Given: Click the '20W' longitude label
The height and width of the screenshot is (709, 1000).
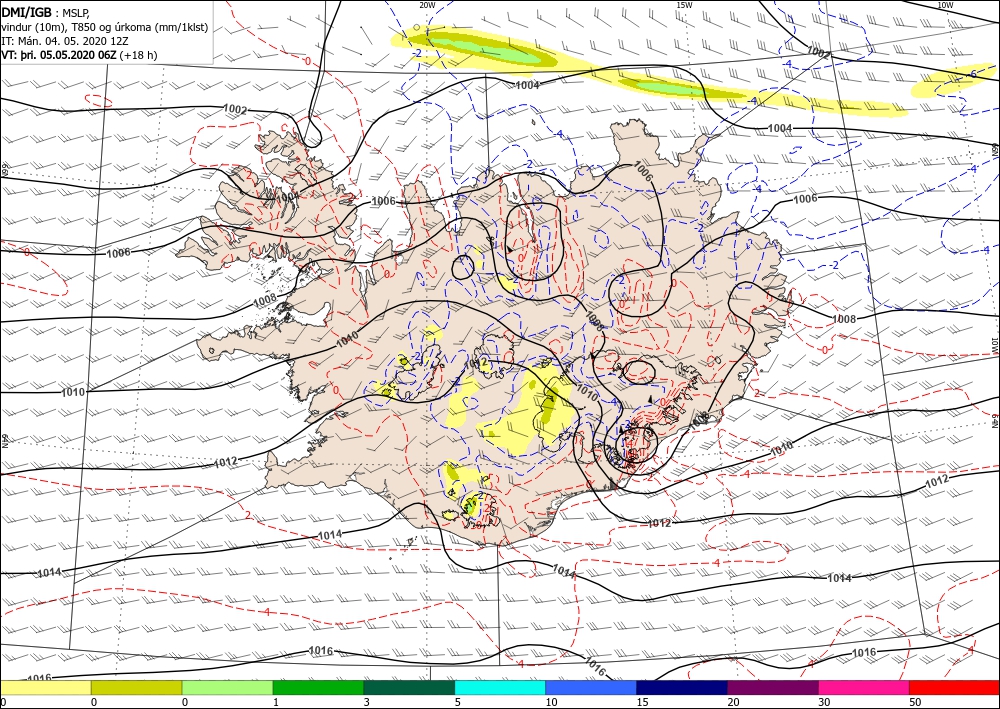Looking at the screenshot, I should (427, 5).
